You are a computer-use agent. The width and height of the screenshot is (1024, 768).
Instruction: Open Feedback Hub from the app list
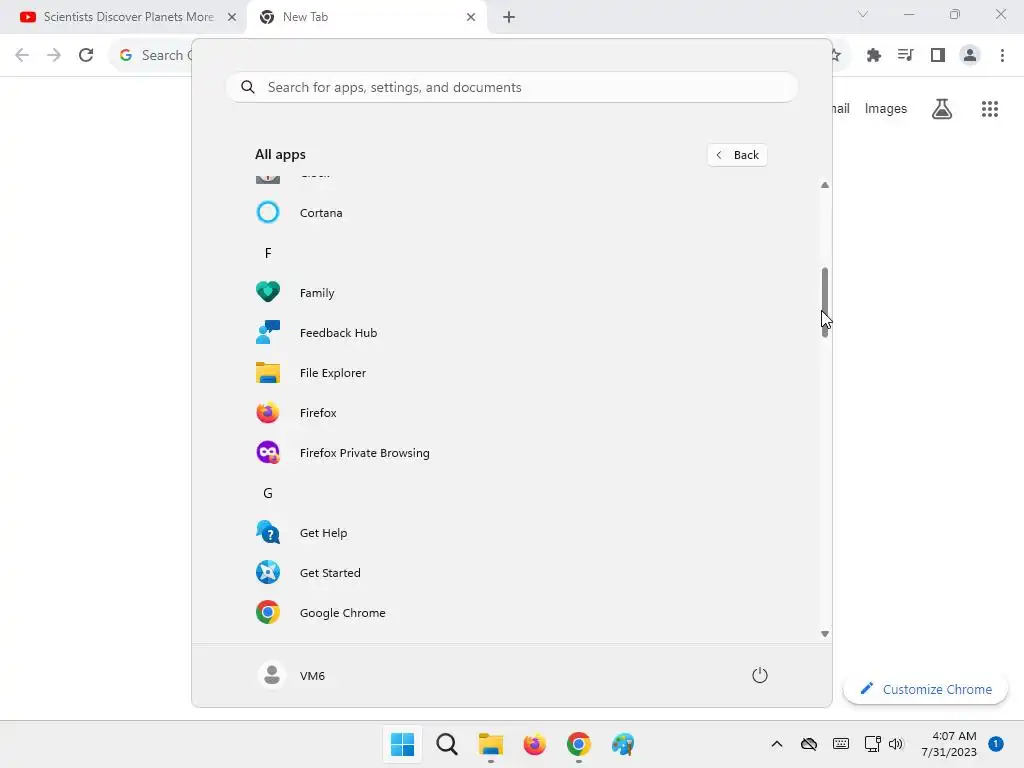(511, 332)
